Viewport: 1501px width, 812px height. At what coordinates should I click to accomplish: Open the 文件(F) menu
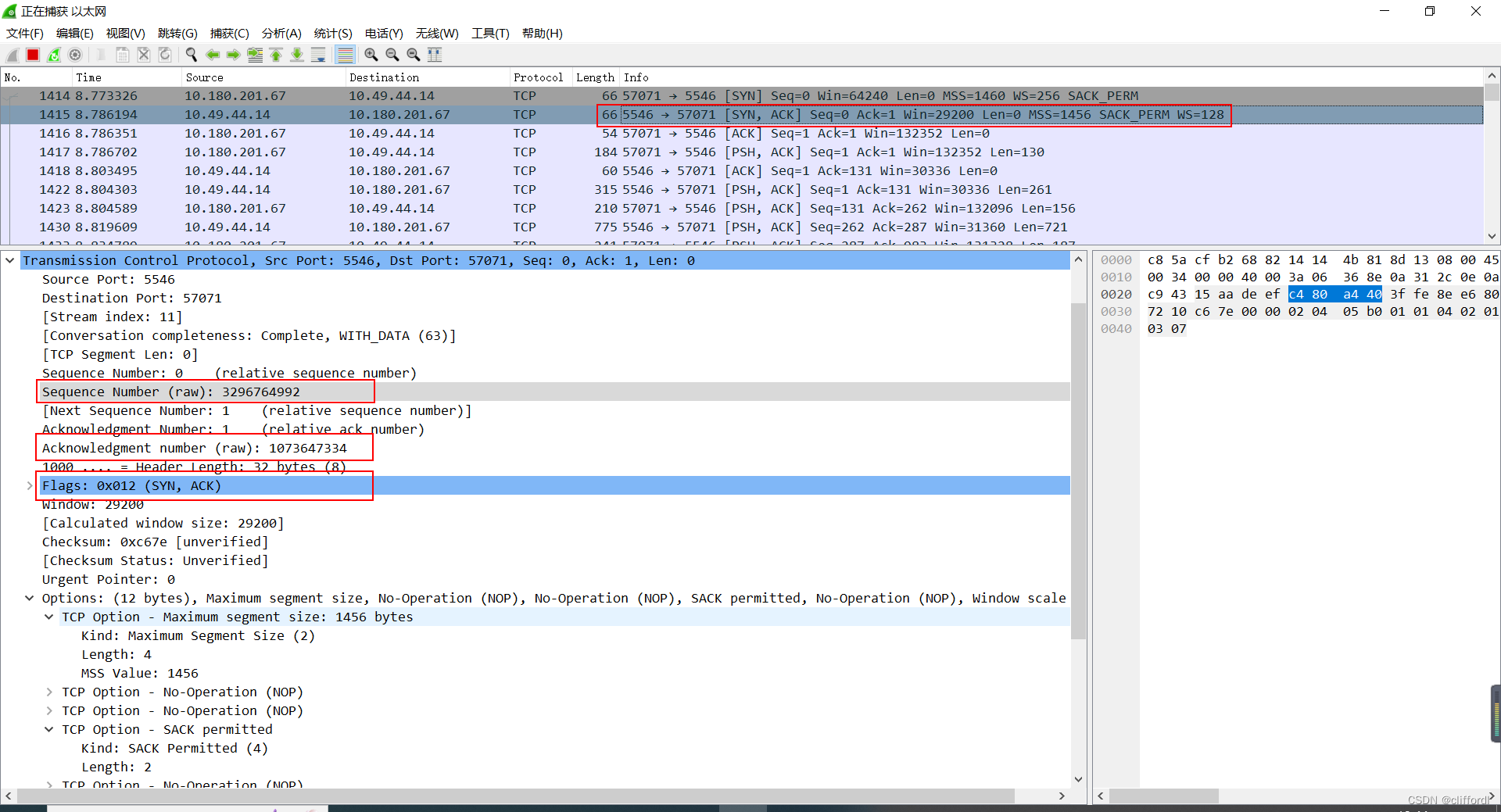25,34
